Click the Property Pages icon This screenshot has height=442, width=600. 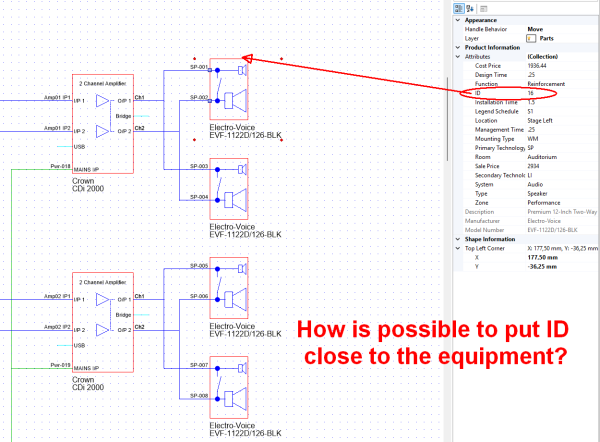pos(484,7)
